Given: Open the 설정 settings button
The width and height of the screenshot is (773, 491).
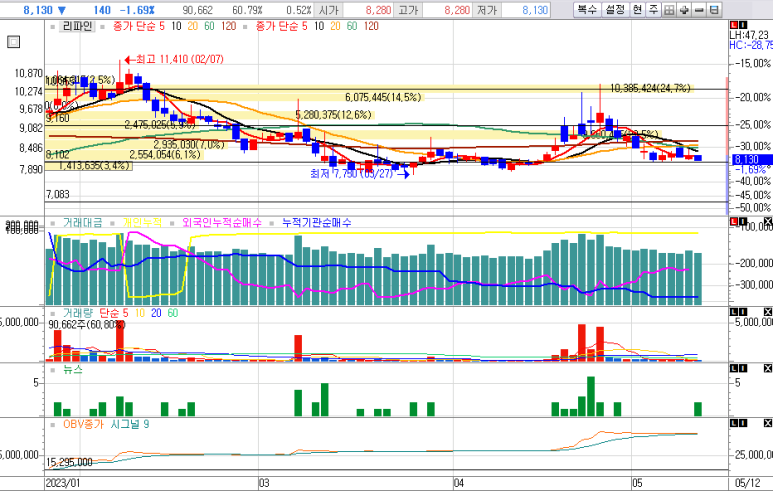Looking at the screenshot, I should click(615, 10).
